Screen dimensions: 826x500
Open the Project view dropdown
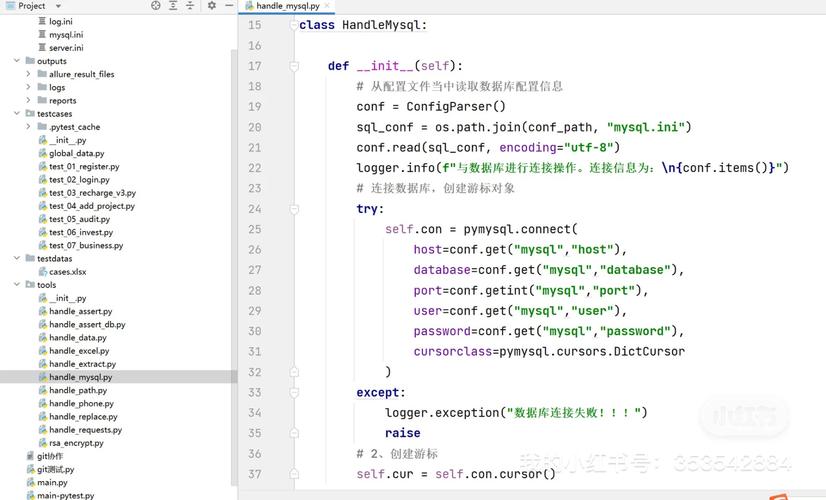pos(58,6)
